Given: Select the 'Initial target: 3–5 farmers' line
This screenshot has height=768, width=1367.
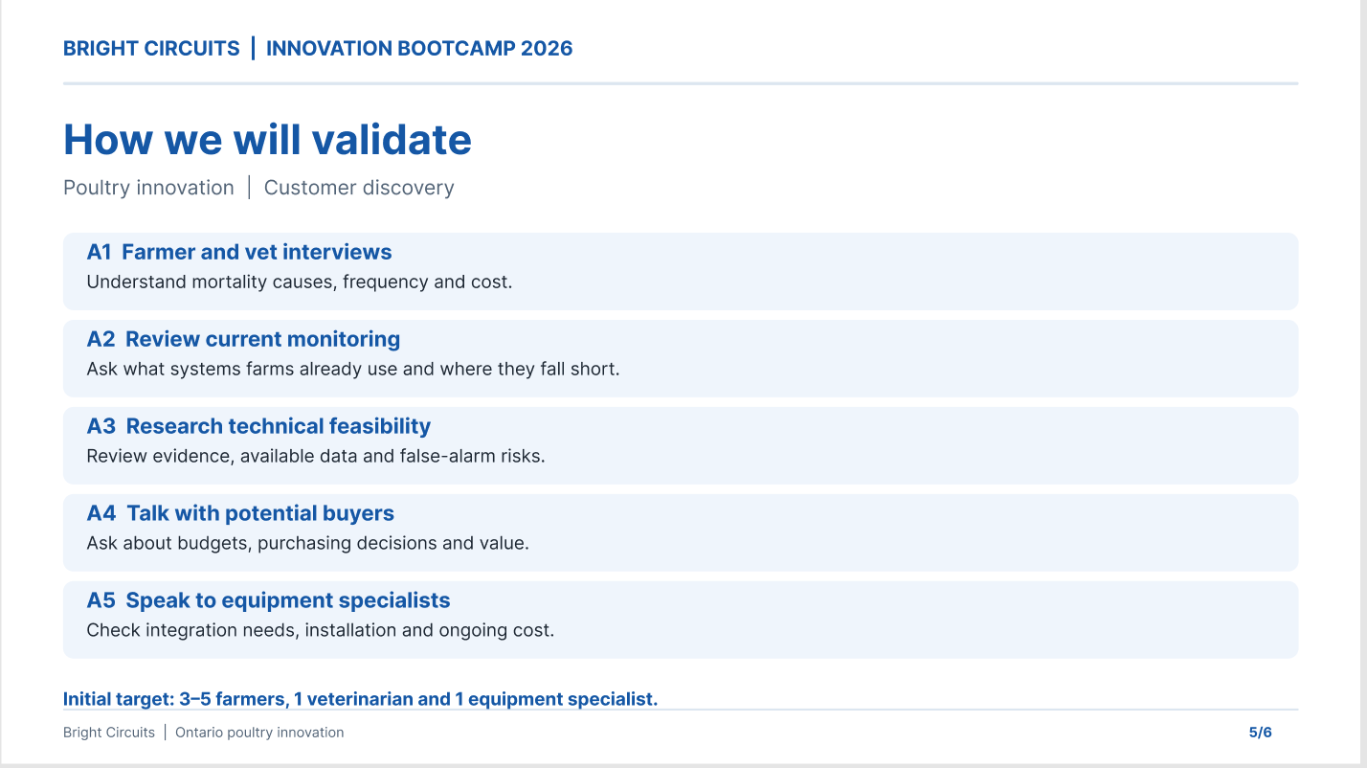Looking at the screenshot, I should point(360,699).
